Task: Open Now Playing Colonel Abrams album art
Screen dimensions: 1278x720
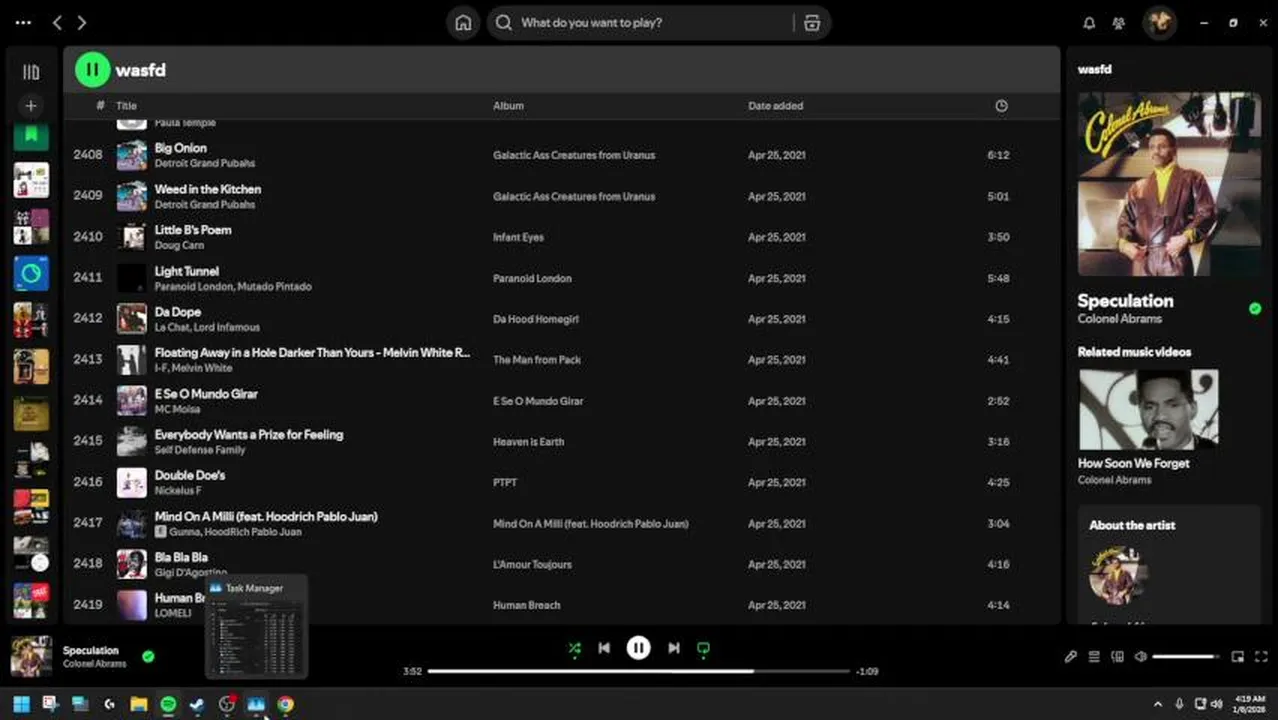Action: tap(1169, 184)
